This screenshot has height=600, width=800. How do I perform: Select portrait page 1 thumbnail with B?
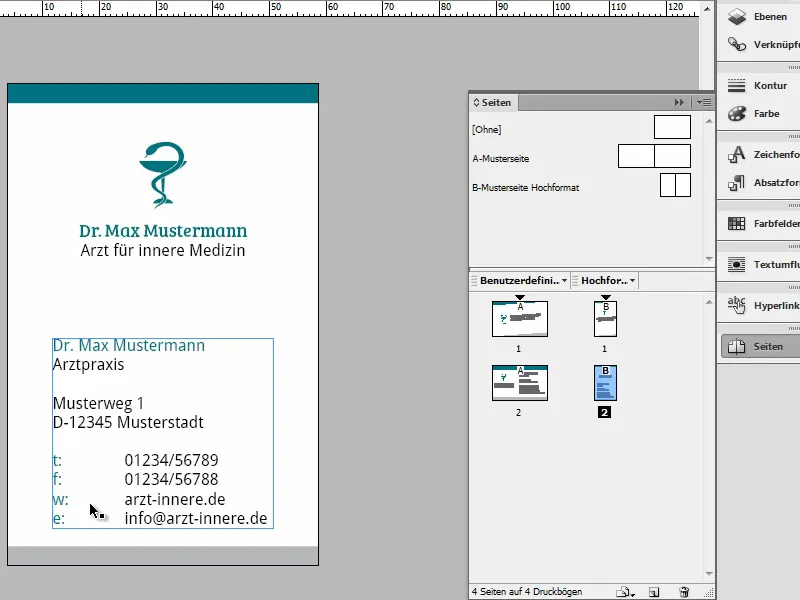[x=606, y=319]
